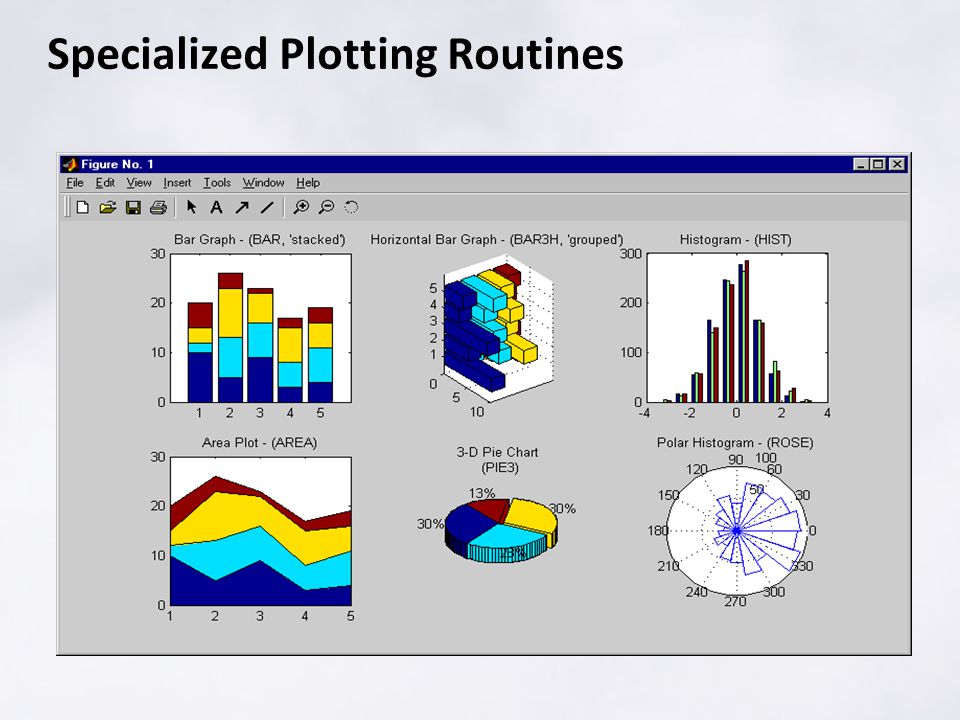Click the Print toolbar icon
Image resolution: width=960 pixels, height=720 pixels.
(159, 208)
